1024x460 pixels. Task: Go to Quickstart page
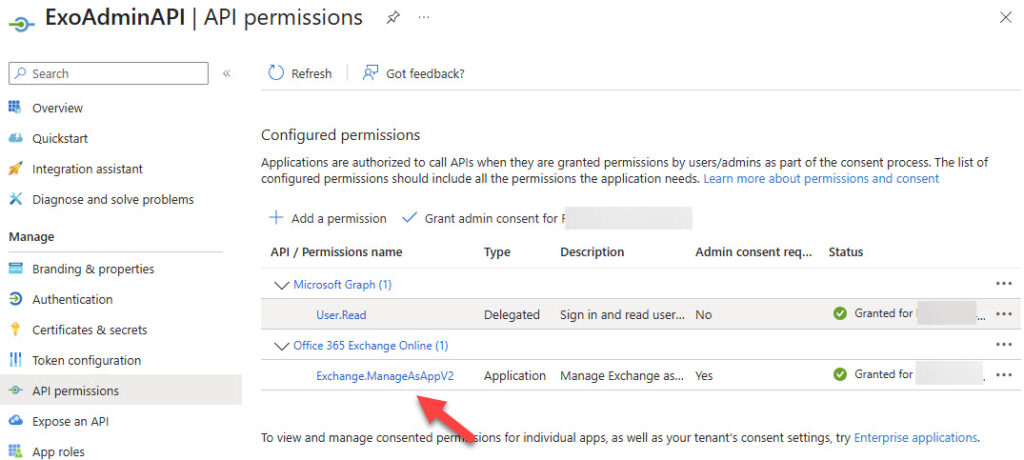click(x=60, y=139)
